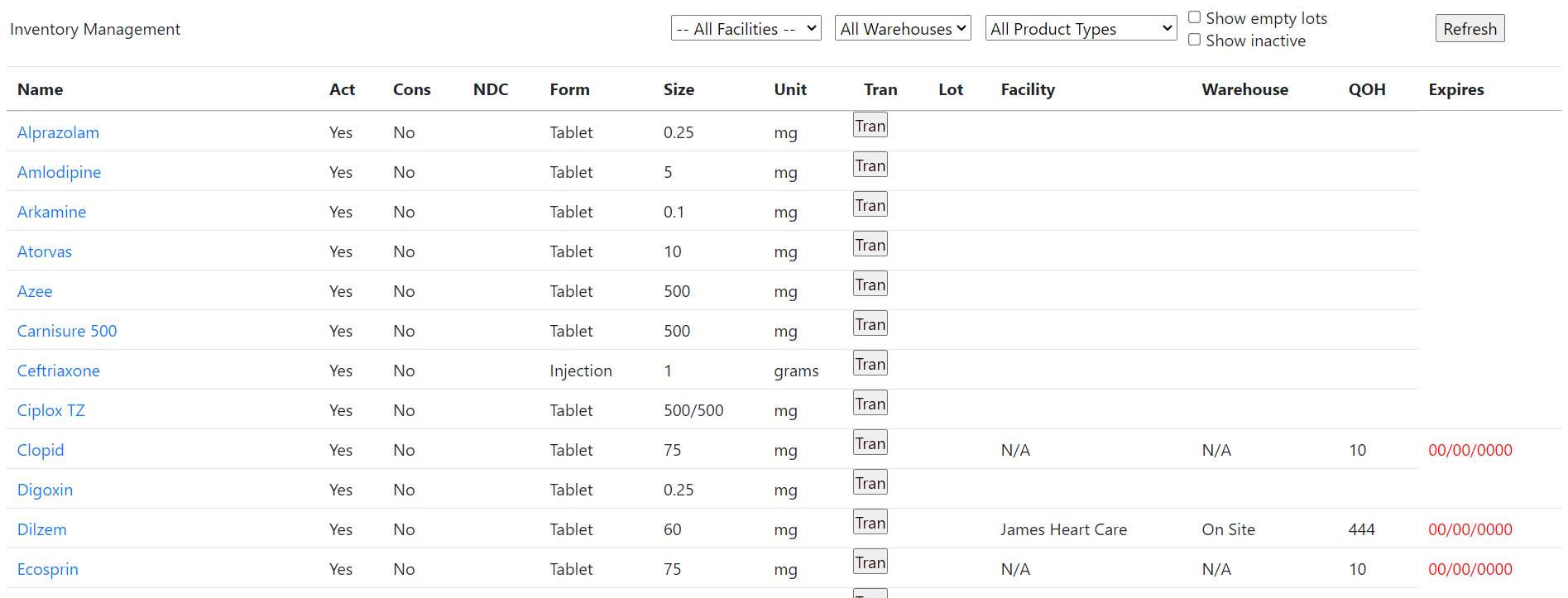1568x598 pixels.
Task: Click the Expires column header
Action: (x=1455, y=89)
